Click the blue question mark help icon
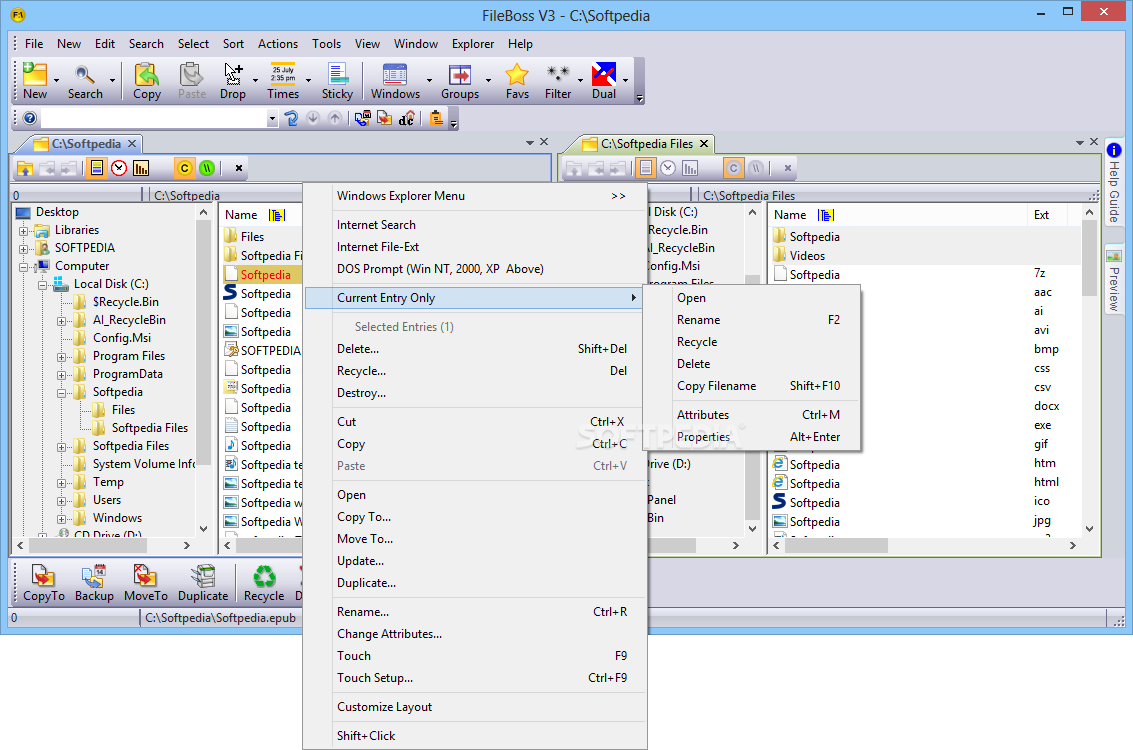 (30, 118)
